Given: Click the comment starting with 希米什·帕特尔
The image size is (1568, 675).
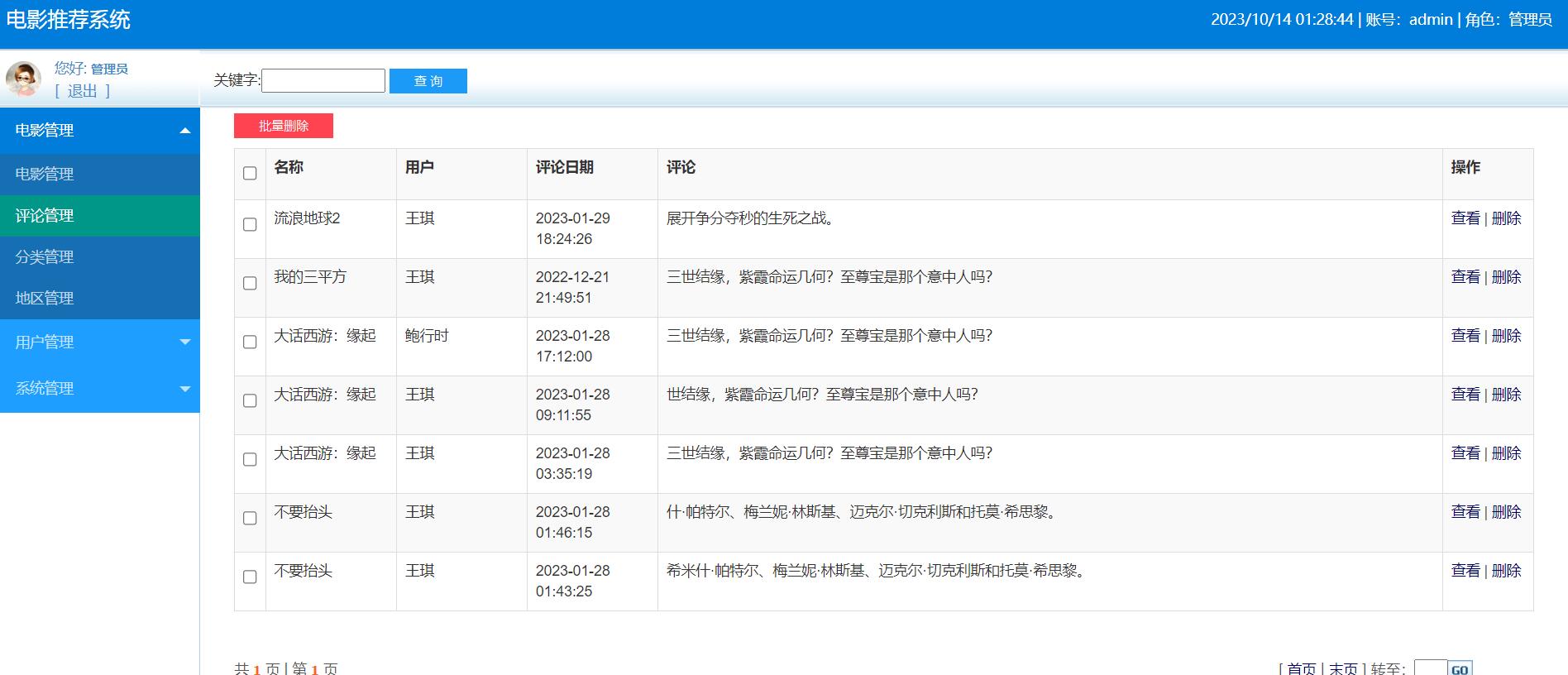Looking at the screenshot, I should coord(878,571).
